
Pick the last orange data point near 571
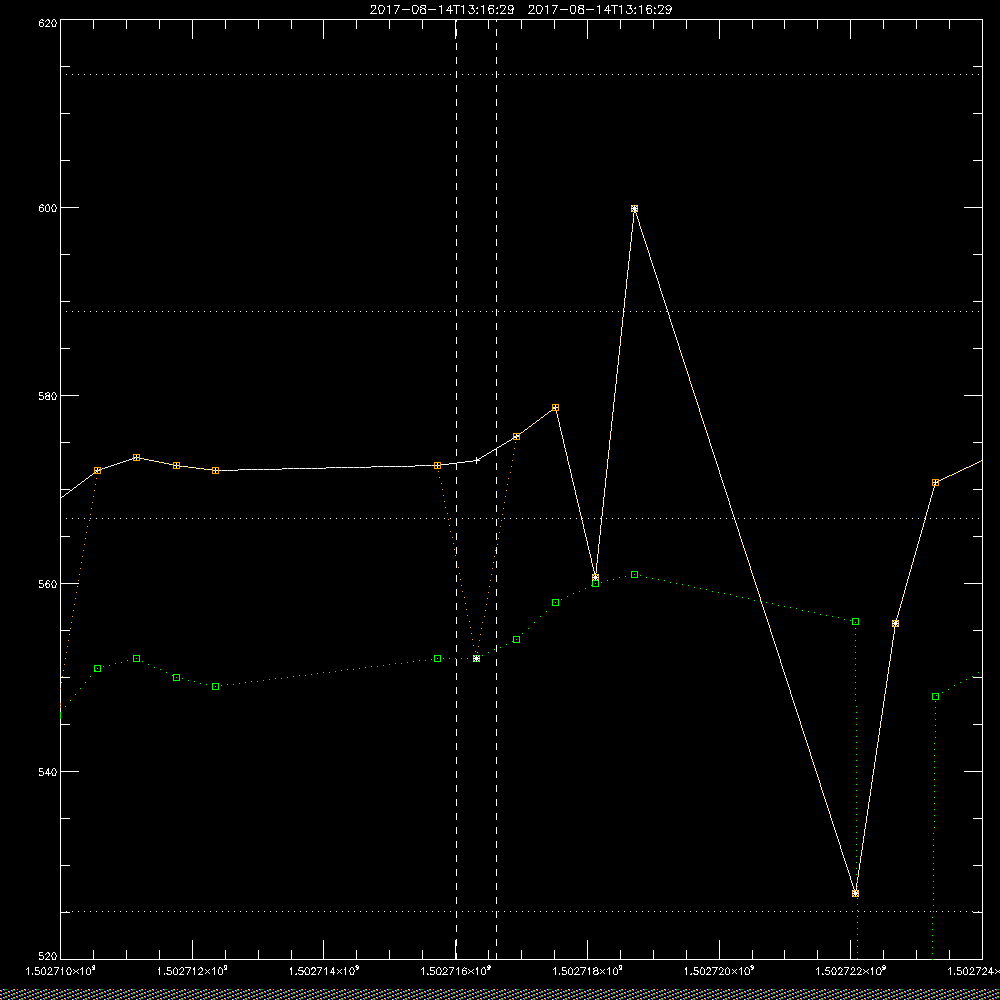click(936, 483)
